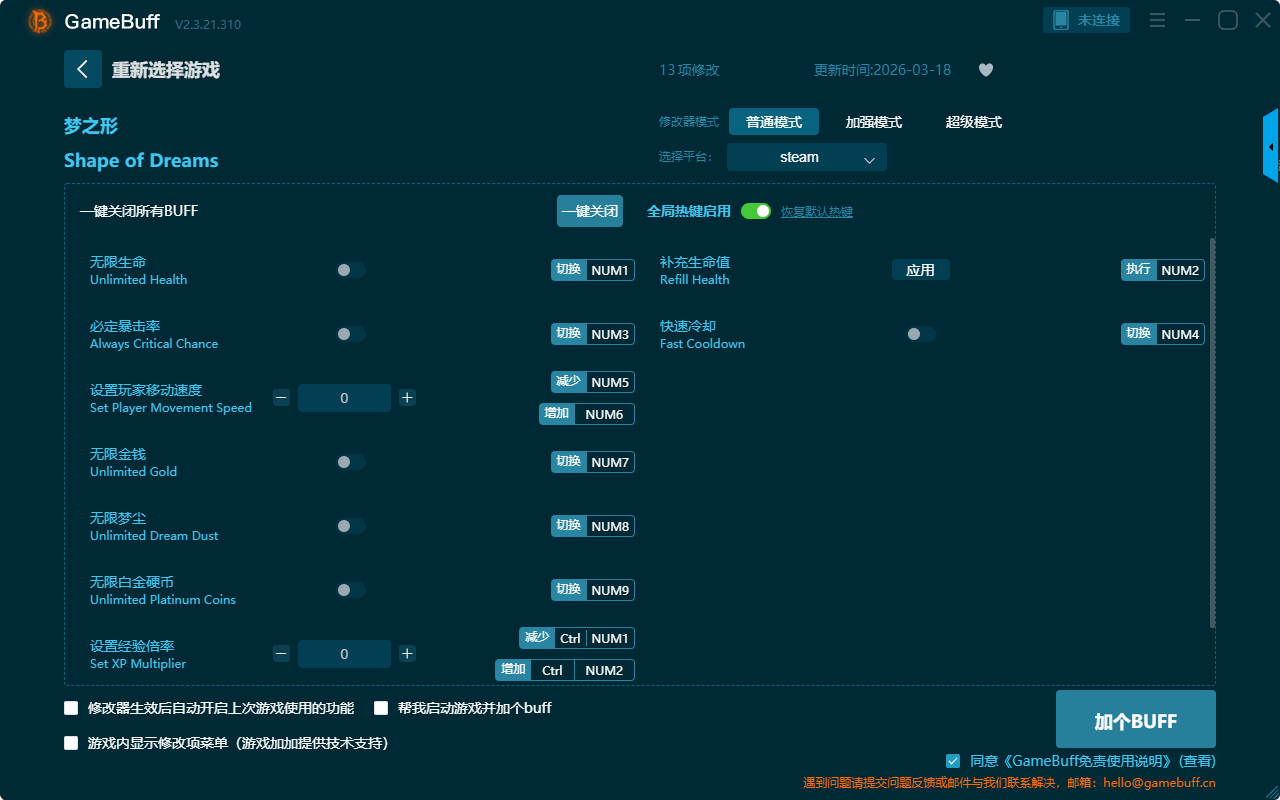
Task: Click the GameBuff logo icon
Action: [40, 21]
